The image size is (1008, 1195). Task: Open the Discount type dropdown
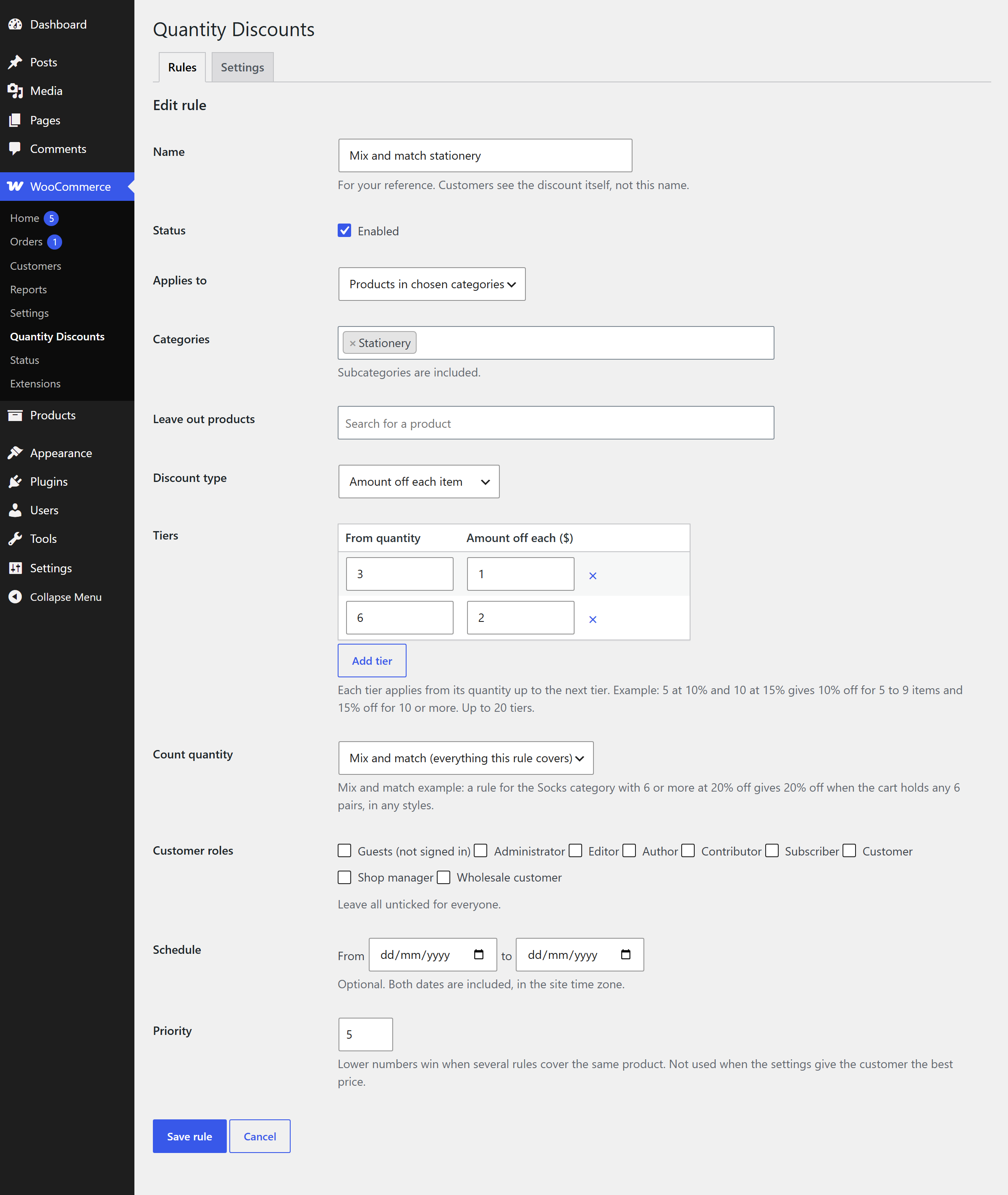[419, 482]
